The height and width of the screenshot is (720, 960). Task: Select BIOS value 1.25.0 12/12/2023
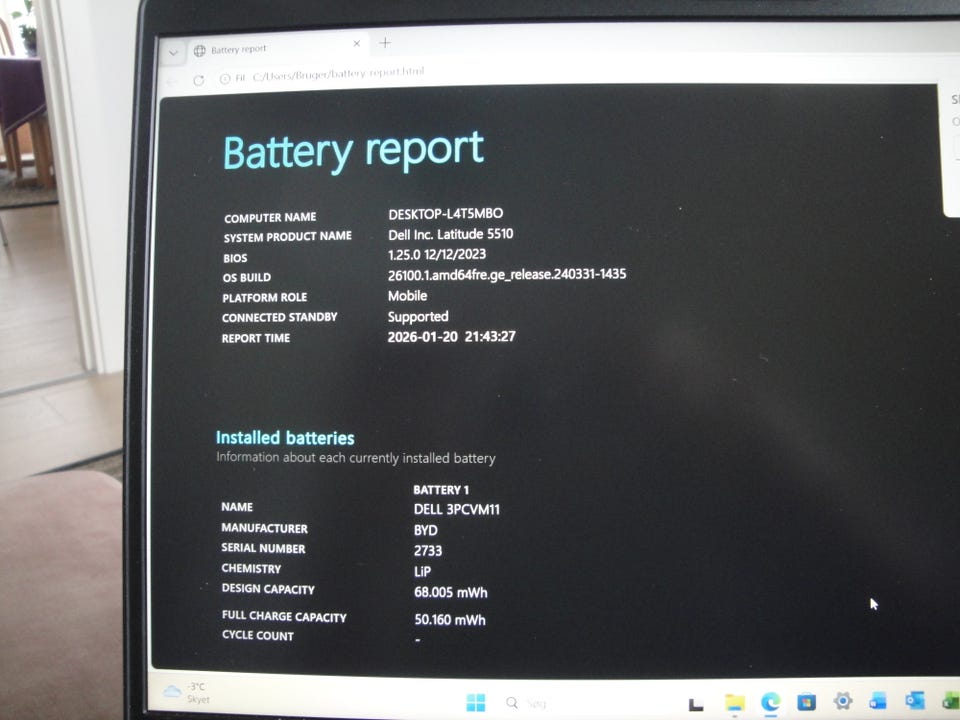pos(437,255)
